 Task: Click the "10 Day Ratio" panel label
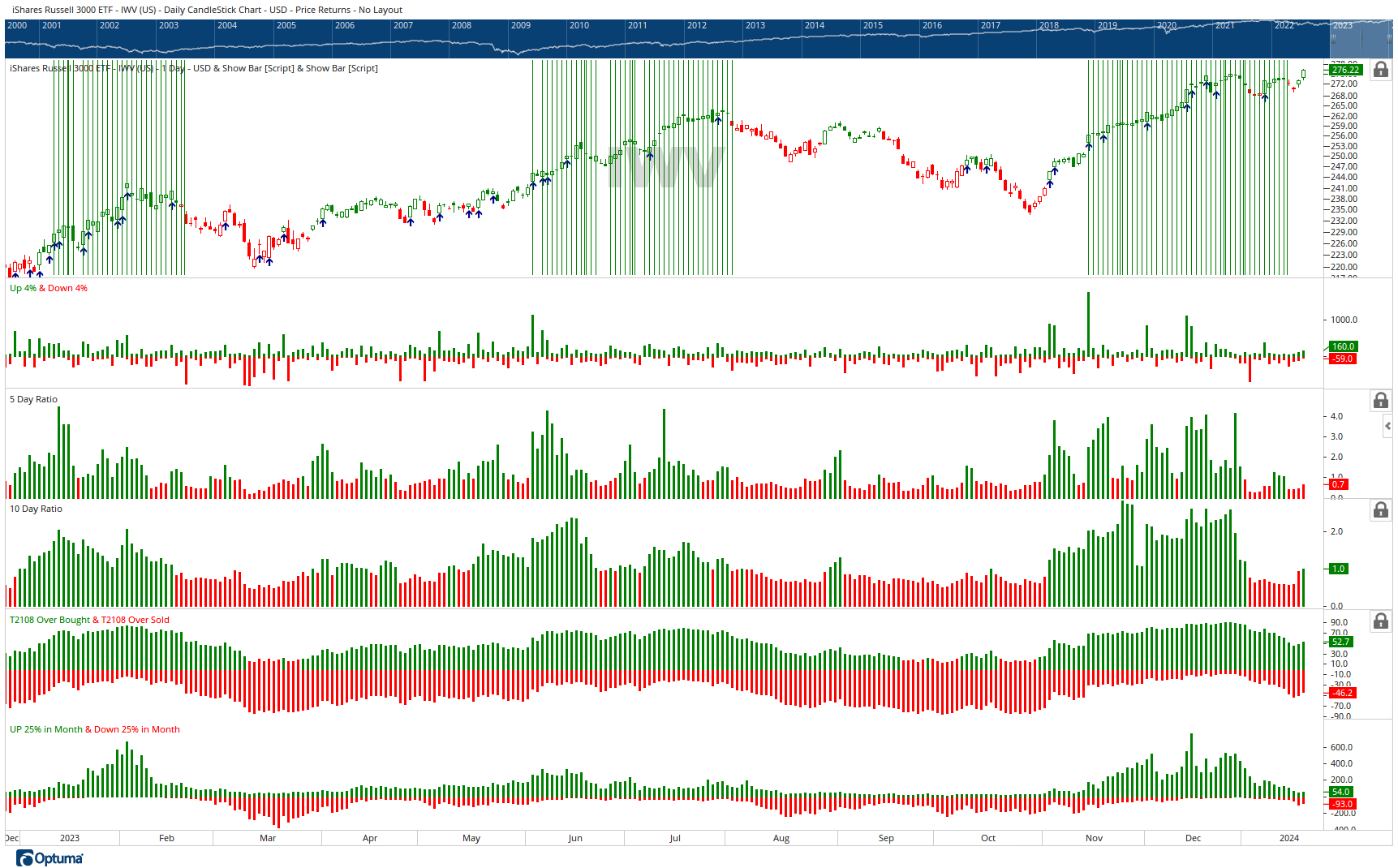click(35, 509)
